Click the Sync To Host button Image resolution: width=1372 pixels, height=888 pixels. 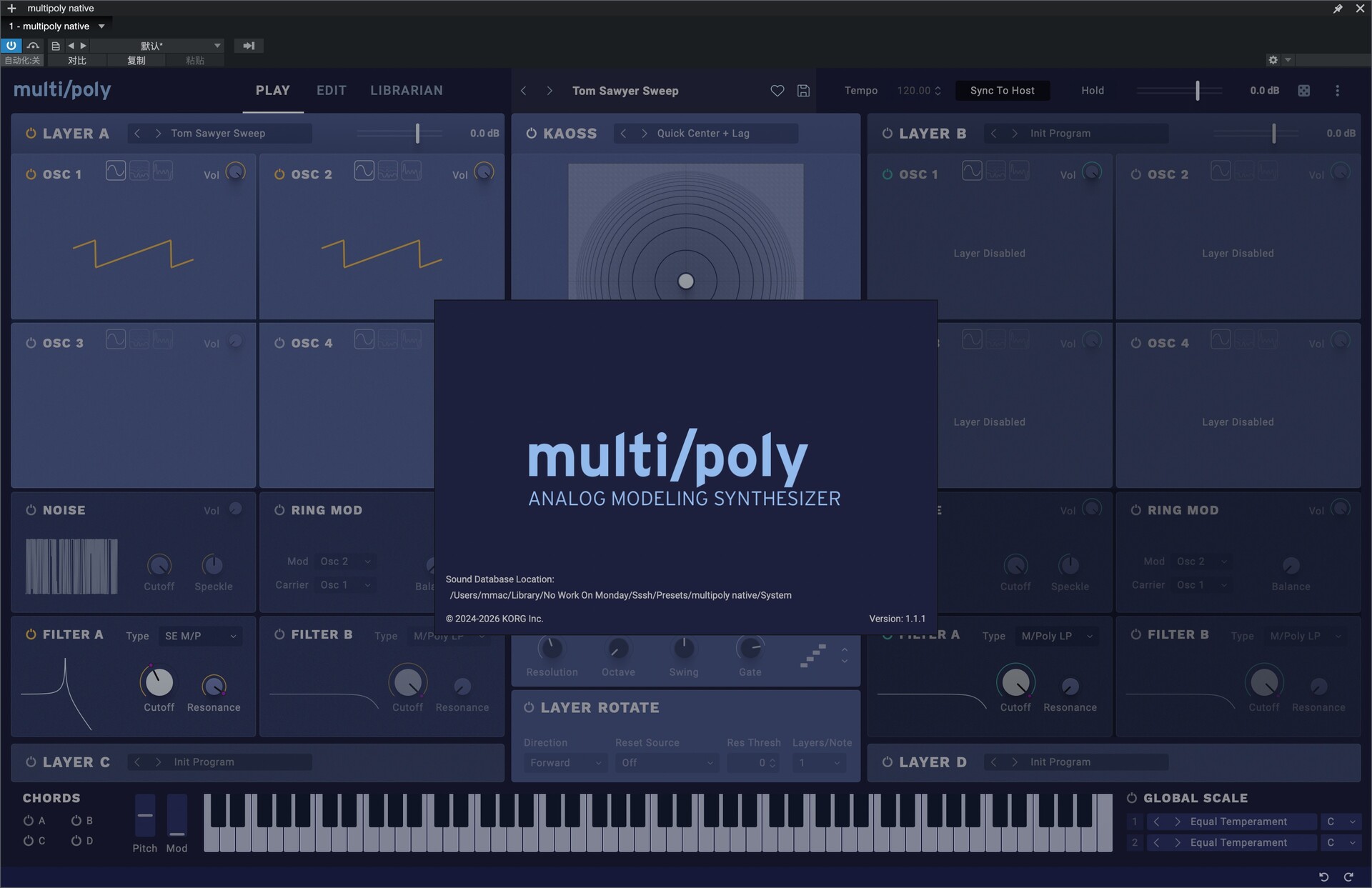click(1002, 91)
